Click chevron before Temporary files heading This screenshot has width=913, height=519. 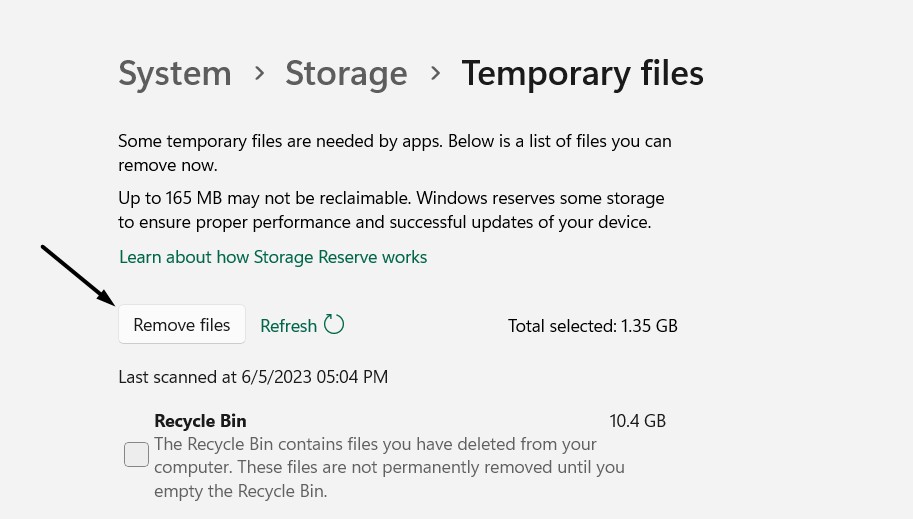(x=435, y=73)
